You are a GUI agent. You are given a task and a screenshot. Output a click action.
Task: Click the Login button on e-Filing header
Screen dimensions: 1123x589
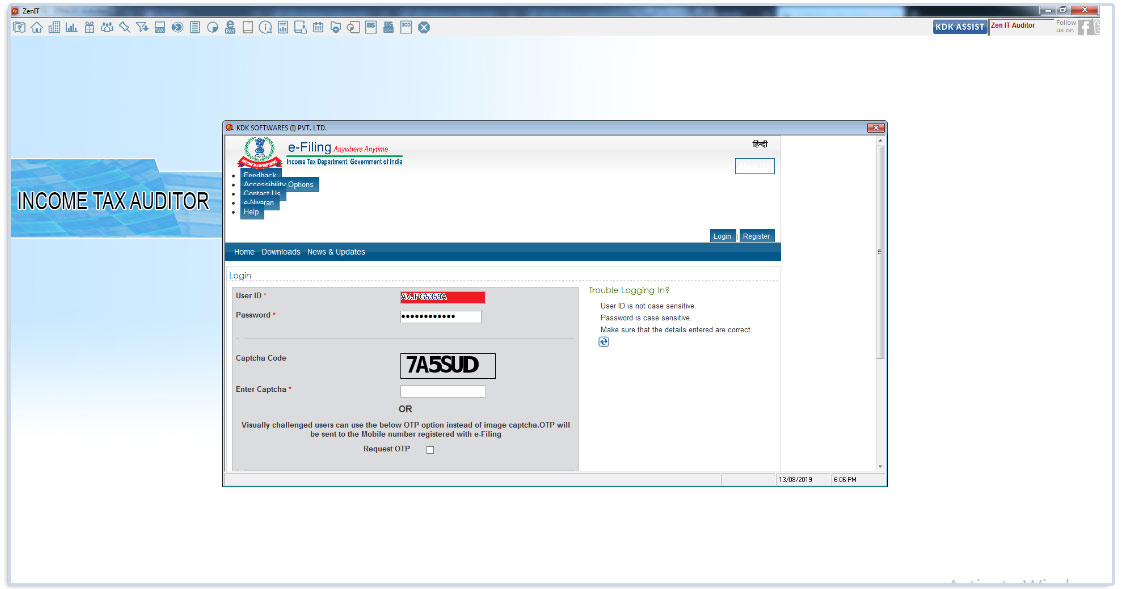722,236
